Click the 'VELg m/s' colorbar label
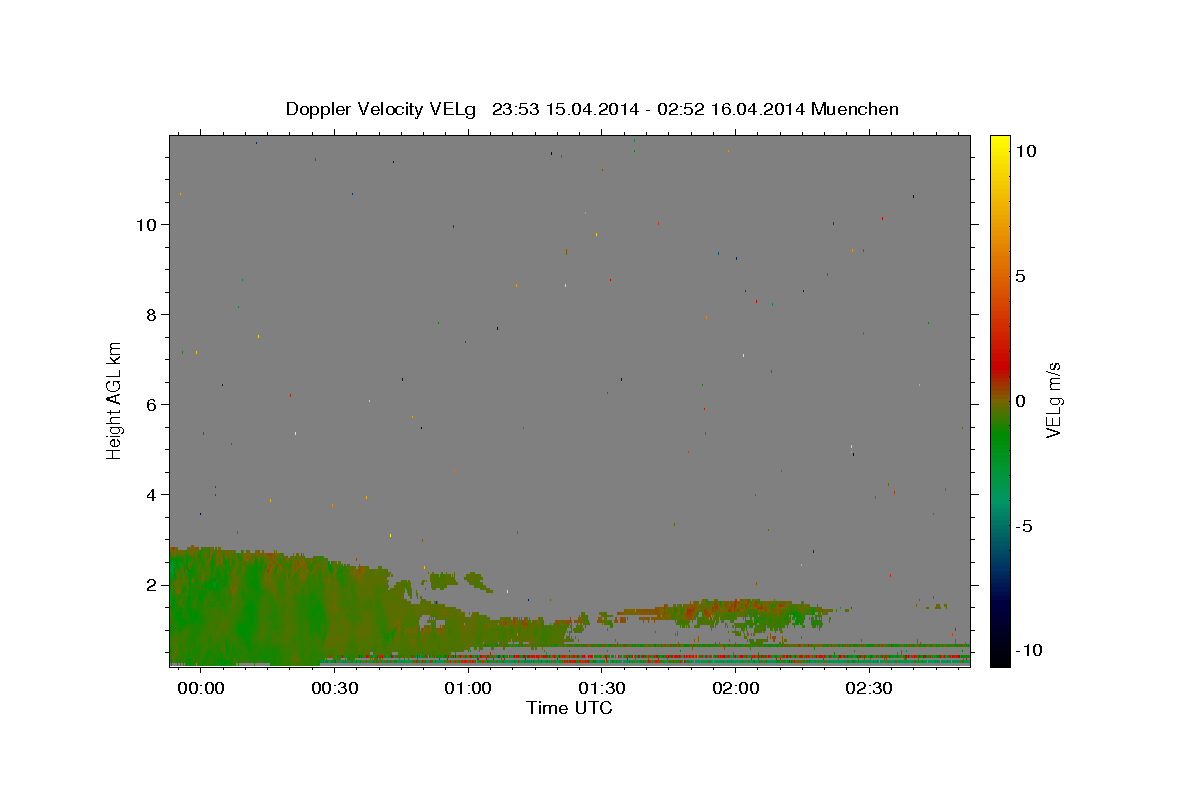 click(1053, 400)
